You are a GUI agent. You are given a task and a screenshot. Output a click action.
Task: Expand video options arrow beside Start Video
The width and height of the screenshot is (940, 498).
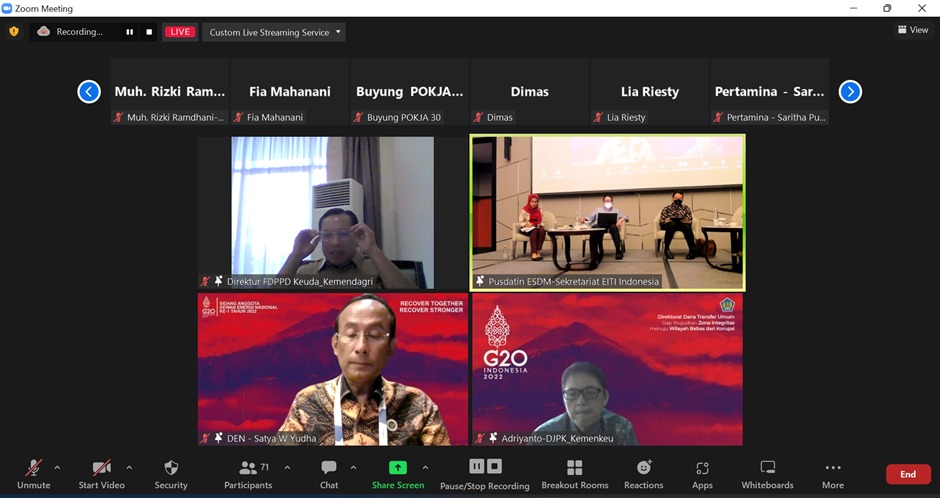coord(129,467)
